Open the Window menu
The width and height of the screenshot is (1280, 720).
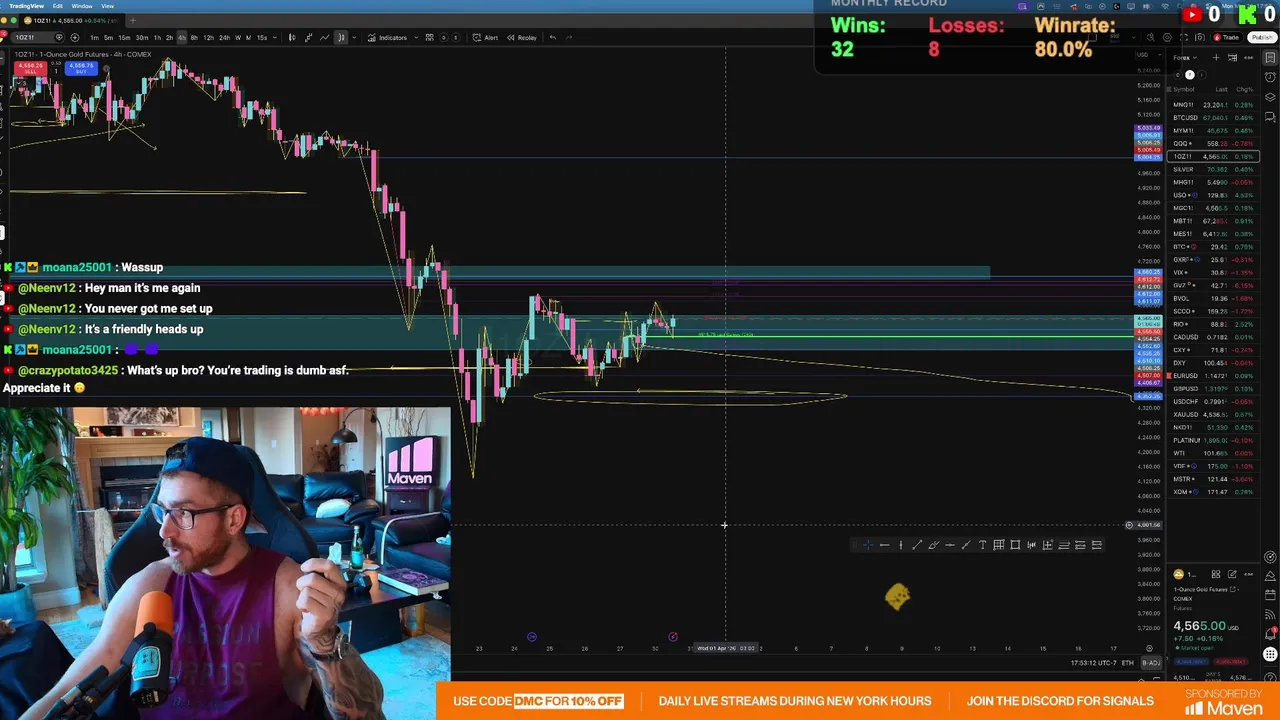[x=82, y=6]
